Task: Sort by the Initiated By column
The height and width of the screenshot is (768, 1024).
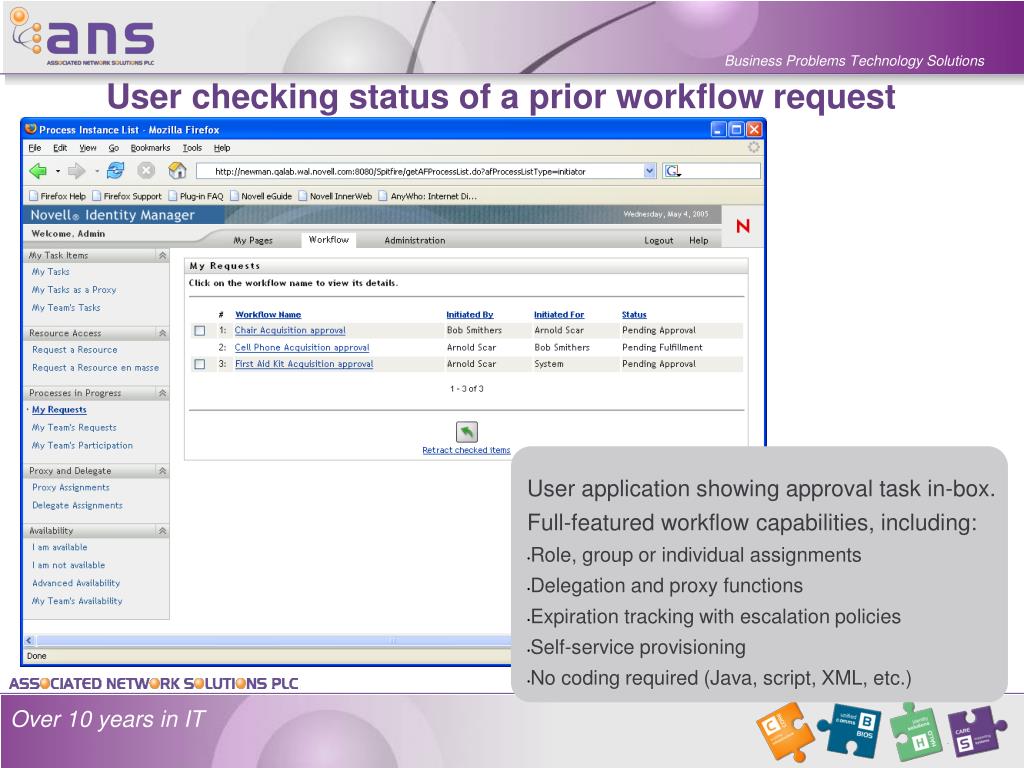Action: coord(470,315)
